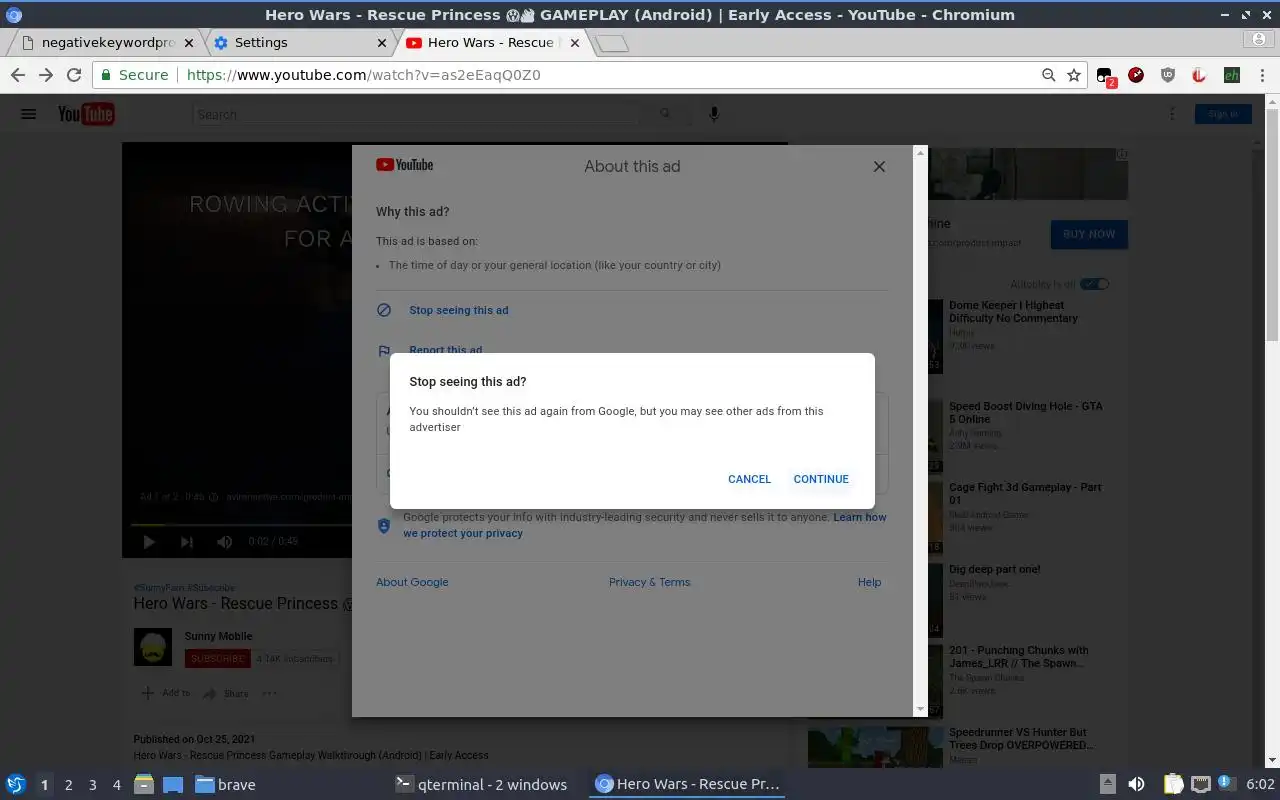Click the Add to playlist button
The image size is (1280, 800).
click(x=165, y=693)
